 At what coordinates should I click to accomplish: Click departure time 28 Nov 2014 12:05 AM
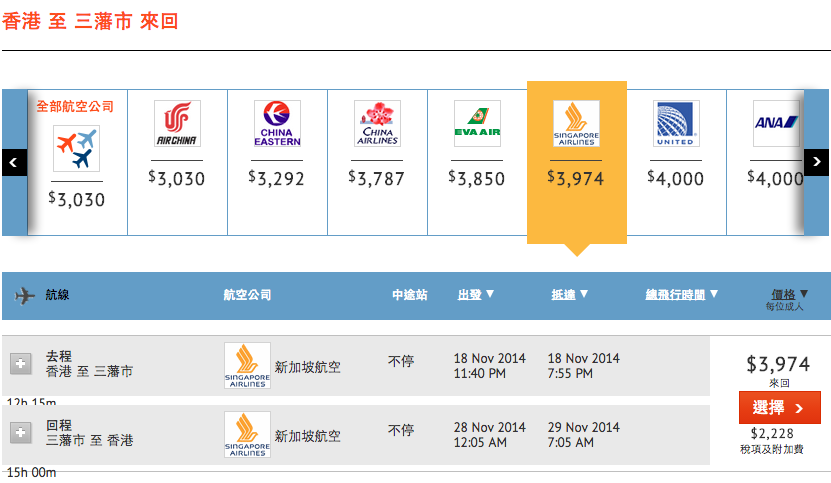[490, 435]
